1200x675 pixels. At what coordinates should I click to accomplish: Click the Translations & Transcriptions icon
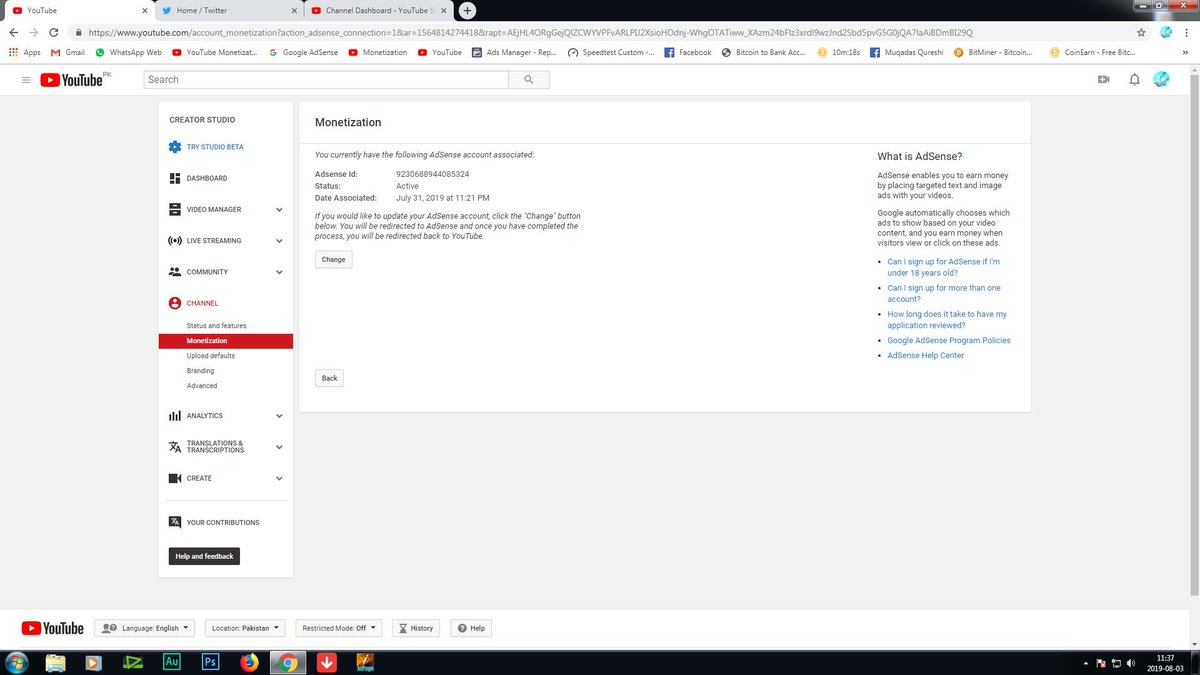tap(175, 447)
